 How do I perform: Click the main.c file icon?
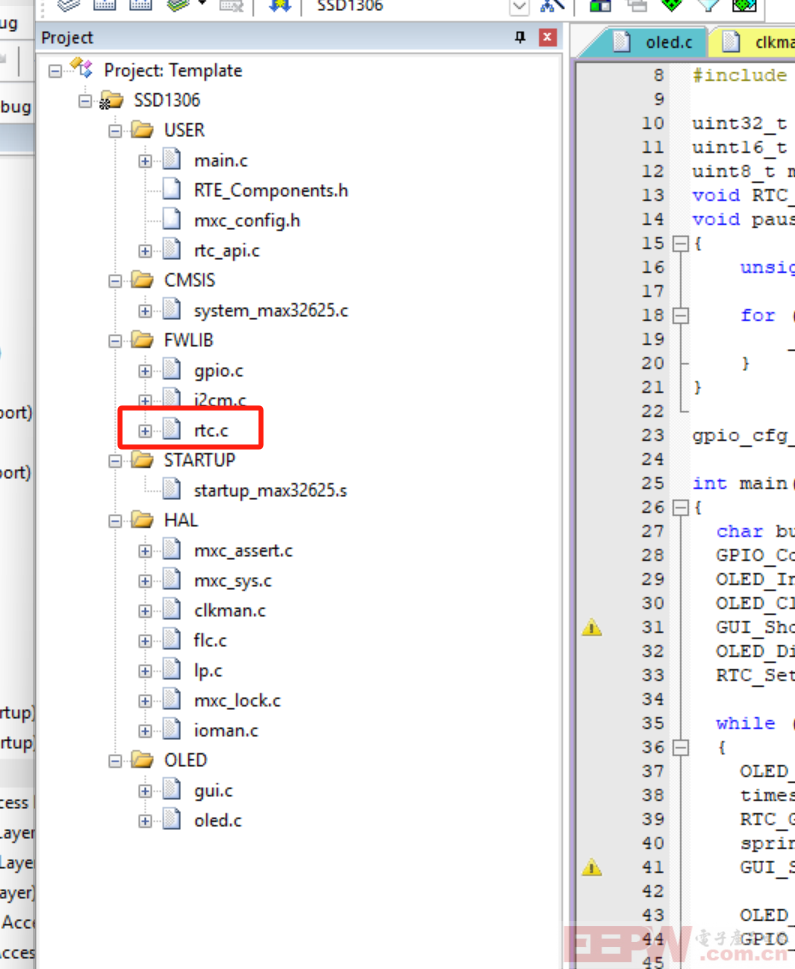(x=172, y=159)
